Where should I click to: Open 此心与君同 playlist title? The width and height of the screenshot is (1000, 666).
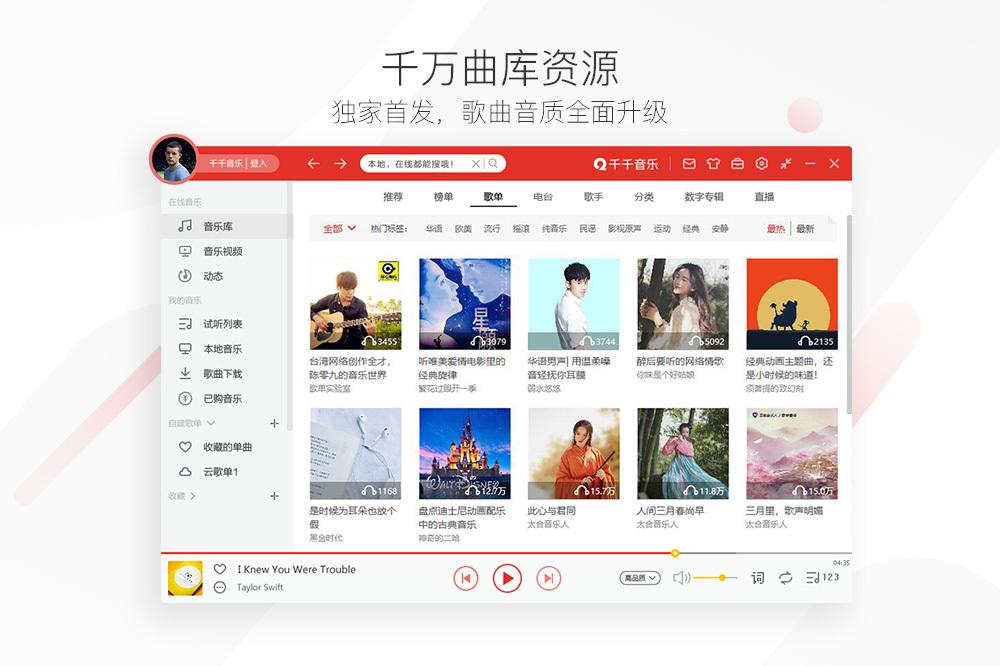[x=552, y=510]
